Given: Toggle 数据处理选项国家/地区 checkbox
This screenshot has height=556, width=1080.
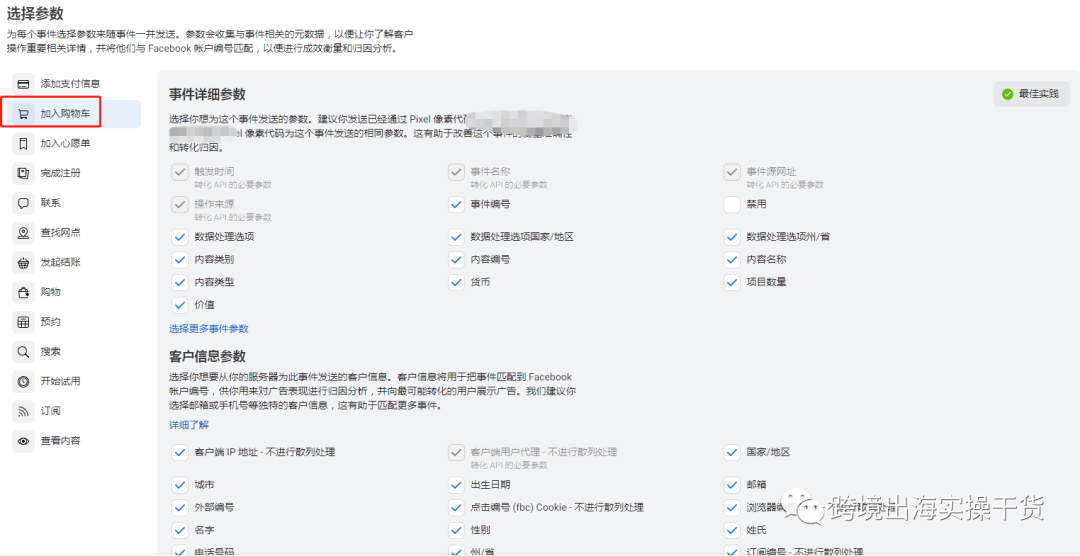Looking at the screenshot, I should coord(456,237).
